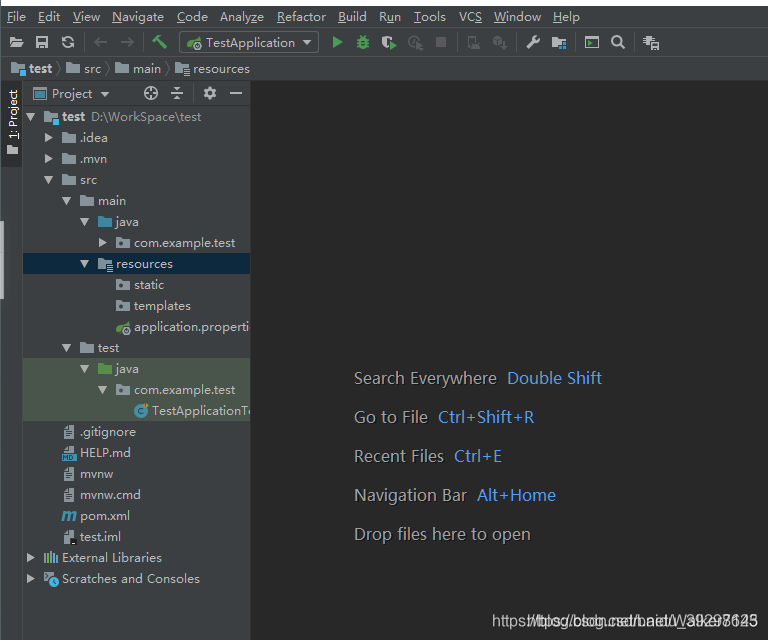
Task: Expand External Libraries node
Action: click(x=30, y=557)
